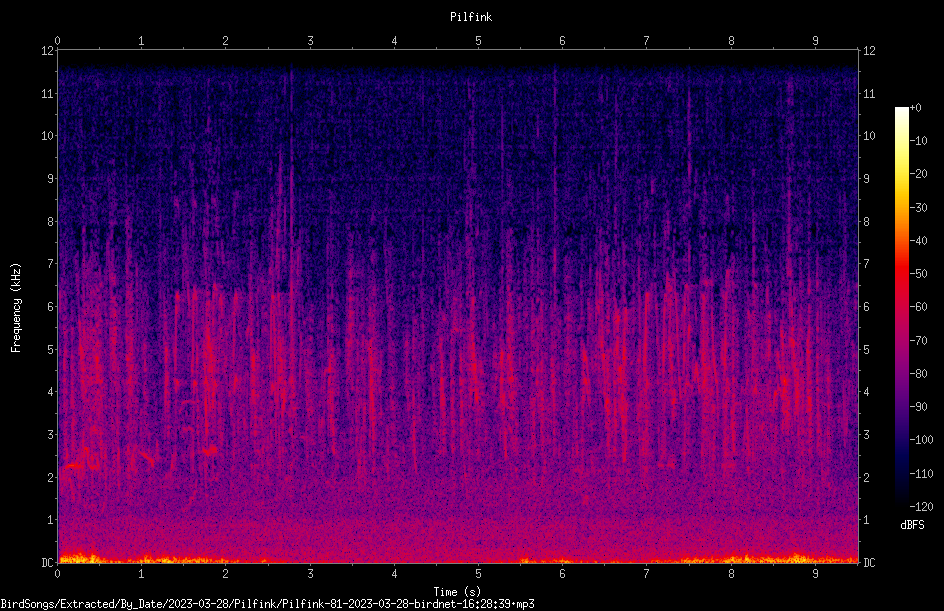Click the 12 kHz label on left axis
Image resolution: width=944 pixels, height=611 pixels.
(x=47, y=51)
